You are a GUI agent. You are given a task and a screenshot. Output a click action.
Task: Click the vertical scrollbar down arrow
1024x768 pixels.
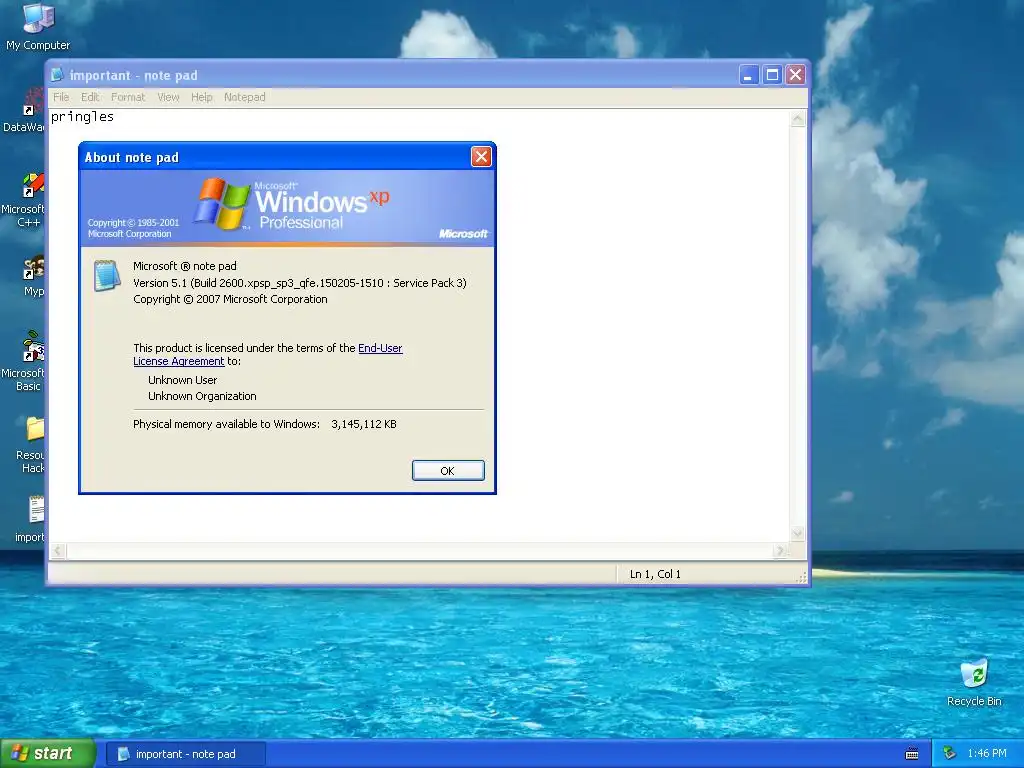797,534
